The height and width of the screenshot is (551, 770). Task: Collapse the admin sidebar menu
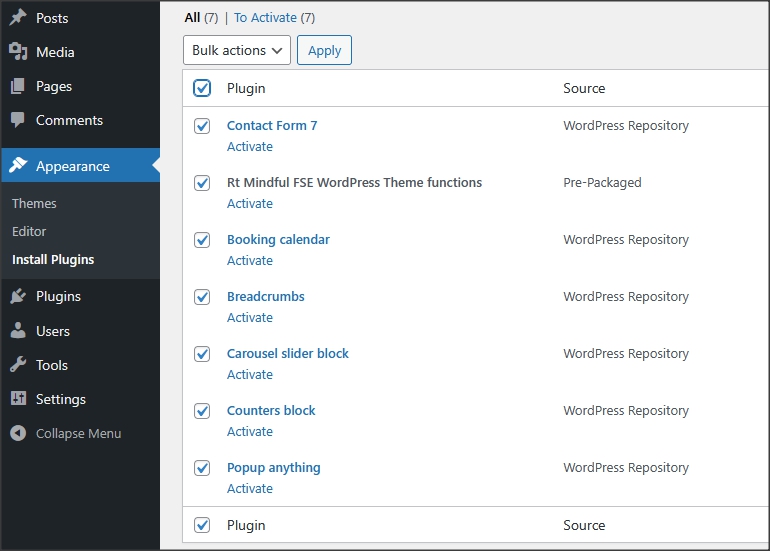pos(66,433)
